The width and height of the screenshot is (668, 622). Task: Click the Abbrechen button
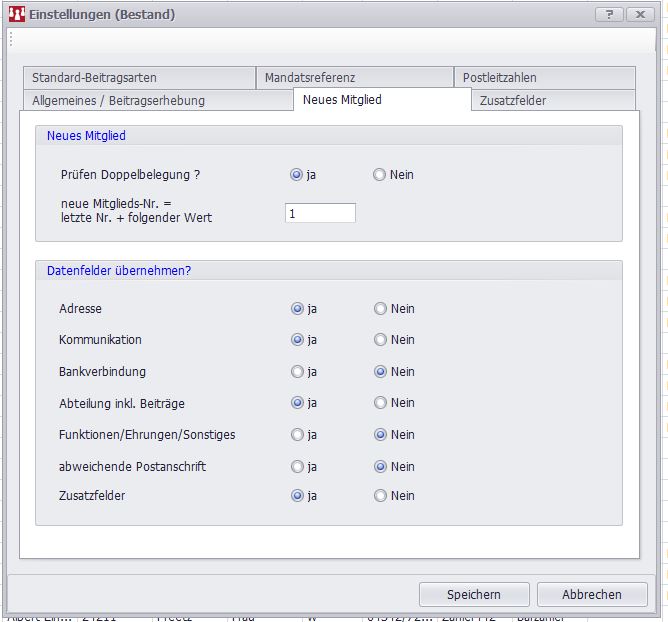coord(591,594)
